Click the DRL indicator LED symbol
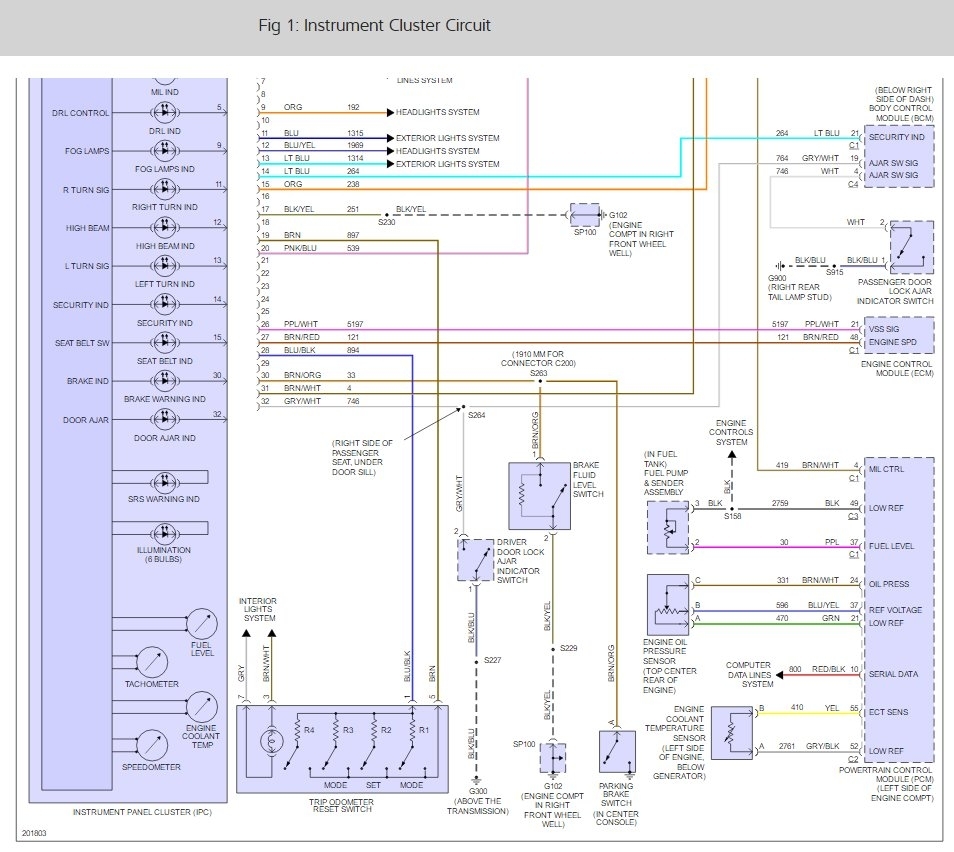This screenshot has height=852, width=954. point(165,113)
